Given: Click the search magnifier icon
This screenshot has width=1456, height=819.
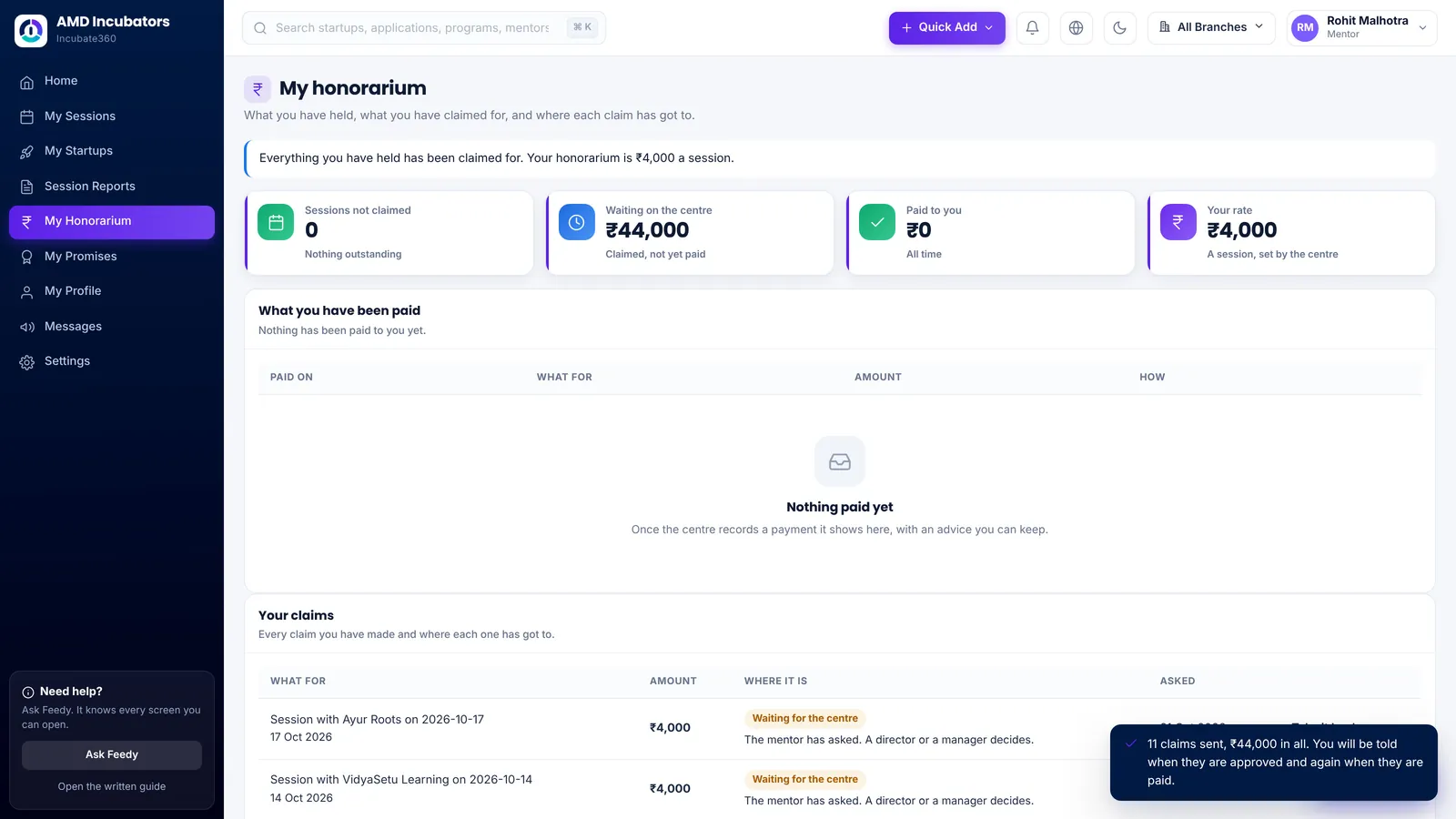Looking at the screenshot, I should tap(260, 28).
